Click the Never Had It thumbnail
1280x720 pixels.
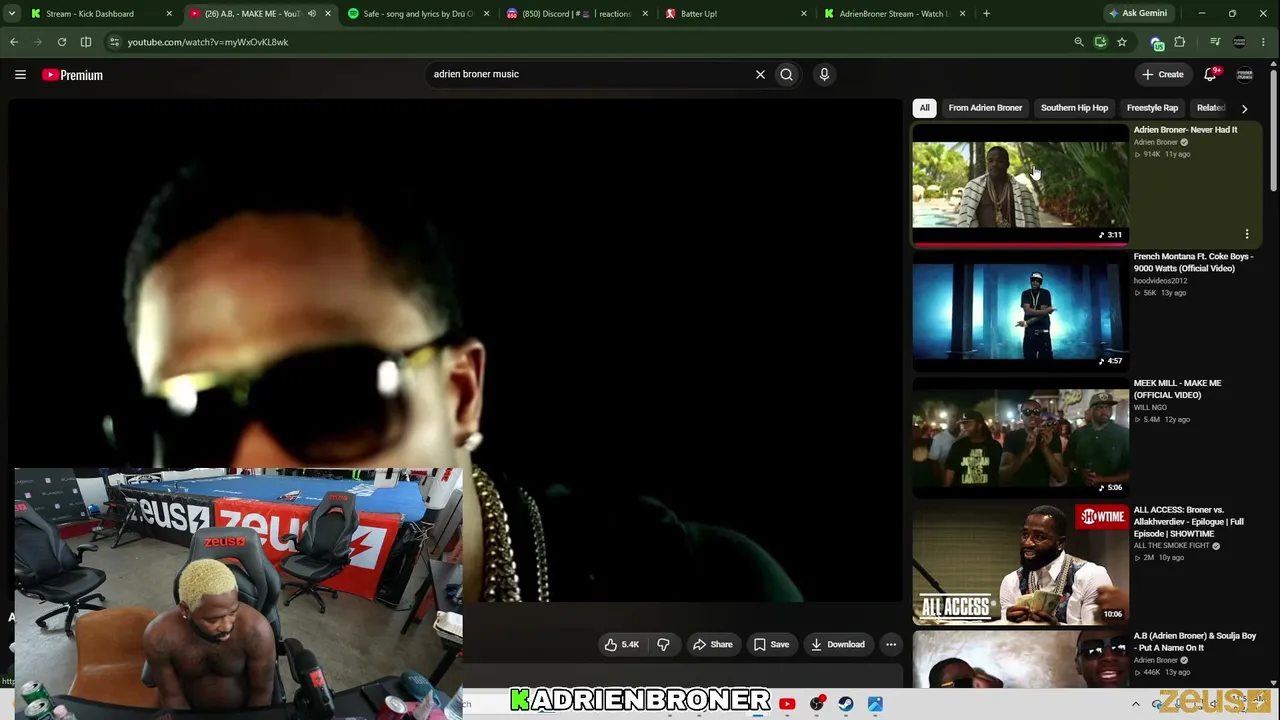[1020, 185]
